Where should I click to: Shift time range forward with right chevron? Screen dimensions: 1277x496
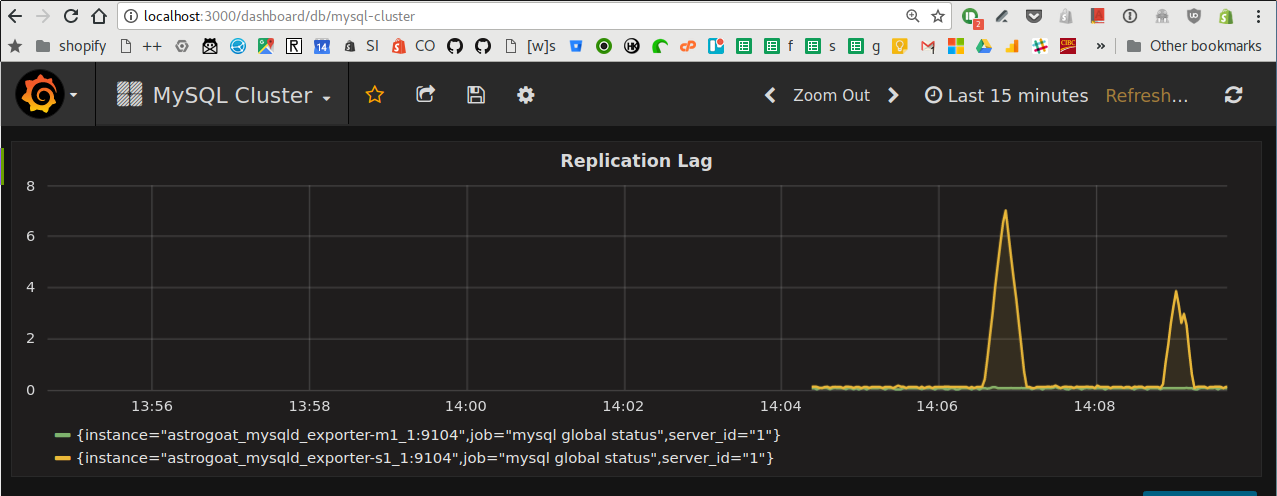[x=894, y=96]
